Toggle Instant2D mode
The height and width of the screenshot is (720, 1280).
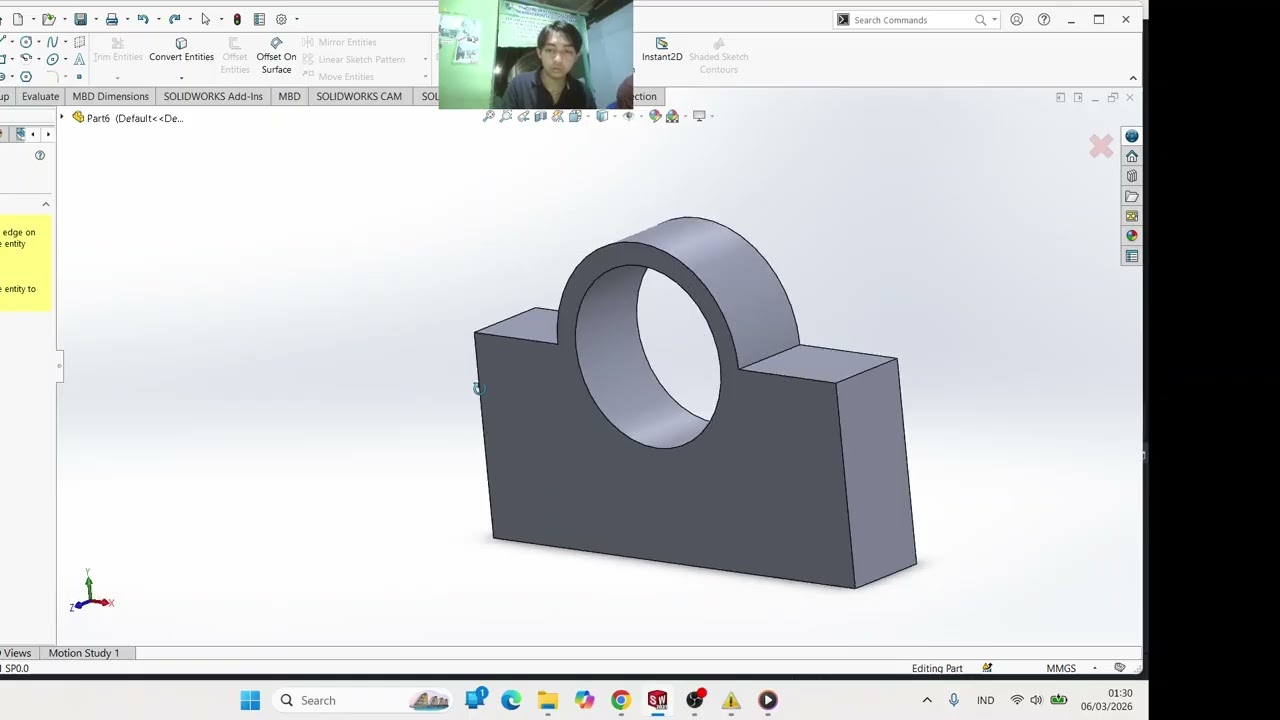662,50
